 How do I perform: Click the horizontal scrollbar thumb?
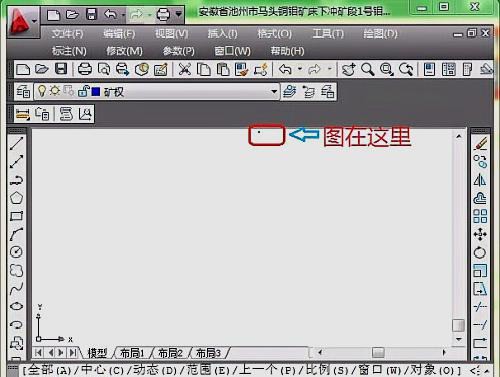click(x=378, y=352)
